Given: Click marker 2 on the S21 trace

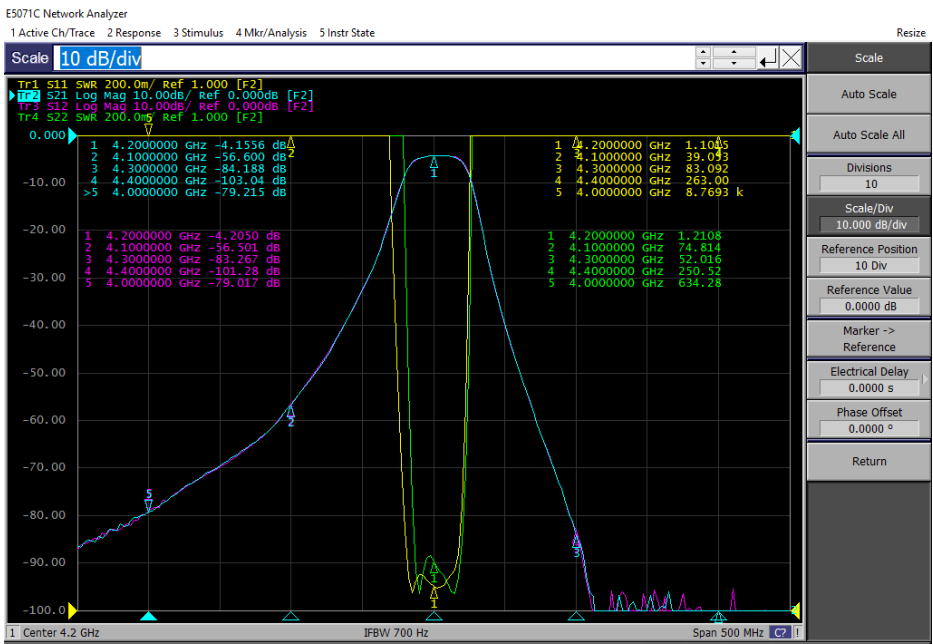Looking at the screenshot, I should tap(290, 411).
